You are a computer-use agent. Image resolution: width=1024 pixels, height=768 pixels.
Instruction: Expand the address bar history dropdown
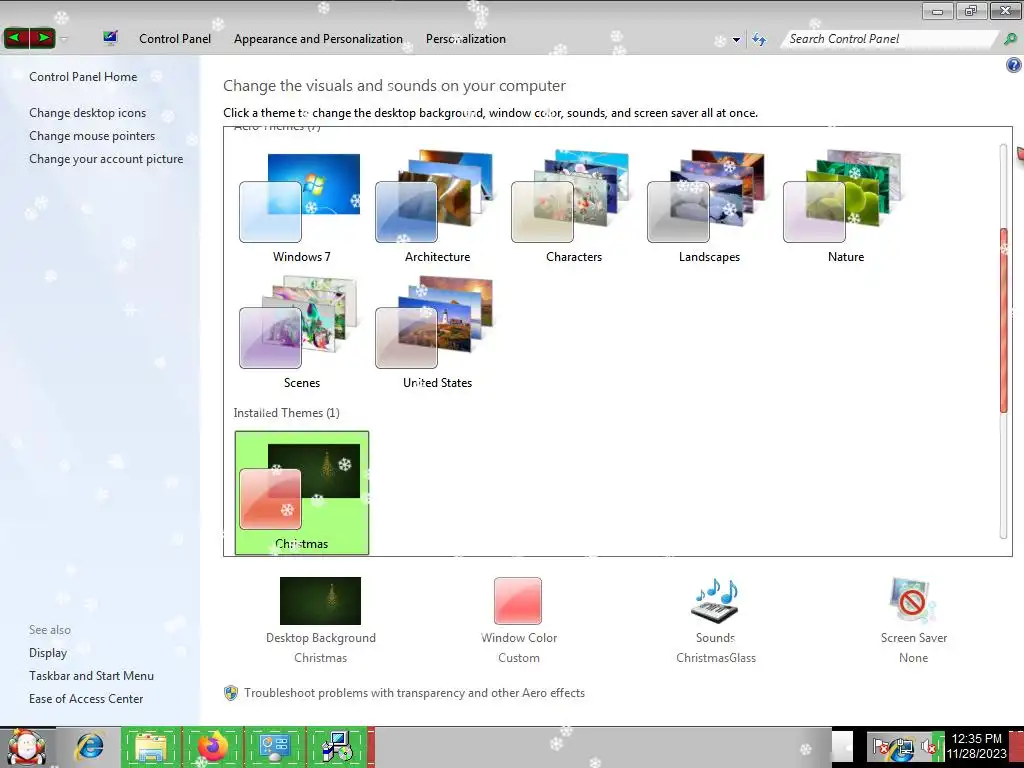click(x=736, y=40)
